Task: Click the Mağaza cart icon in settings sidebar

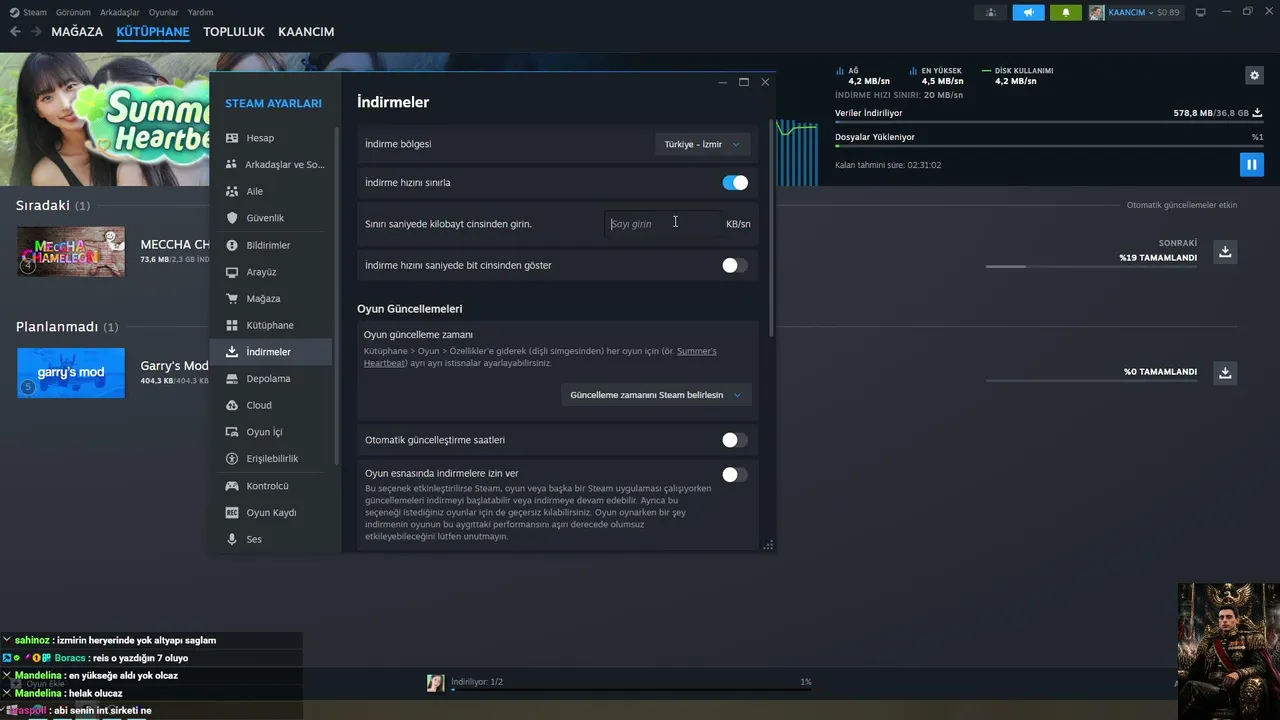Action: pos(232,299)
